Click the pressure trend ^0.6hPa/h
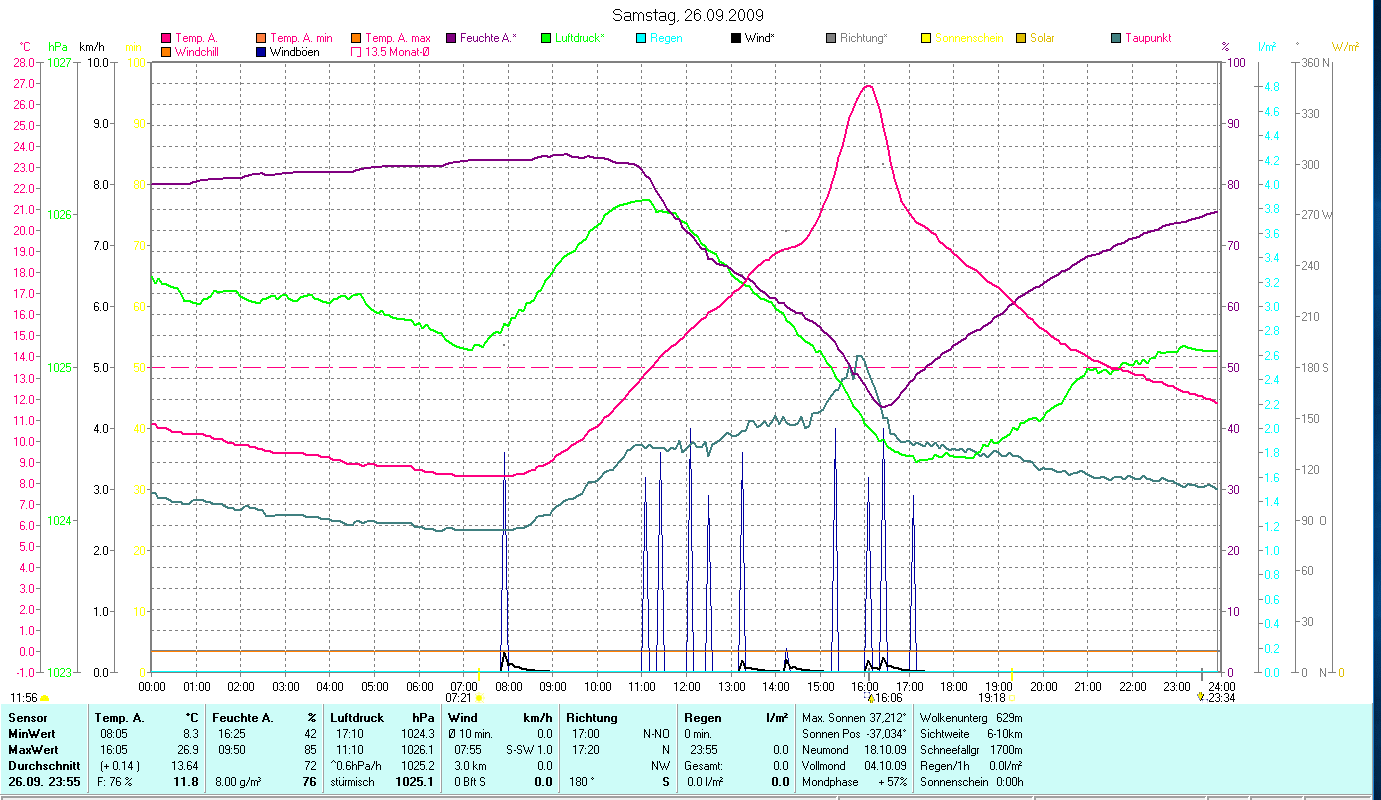The width and height of the screenshot is (1381, 800). [x=358, y=766]
